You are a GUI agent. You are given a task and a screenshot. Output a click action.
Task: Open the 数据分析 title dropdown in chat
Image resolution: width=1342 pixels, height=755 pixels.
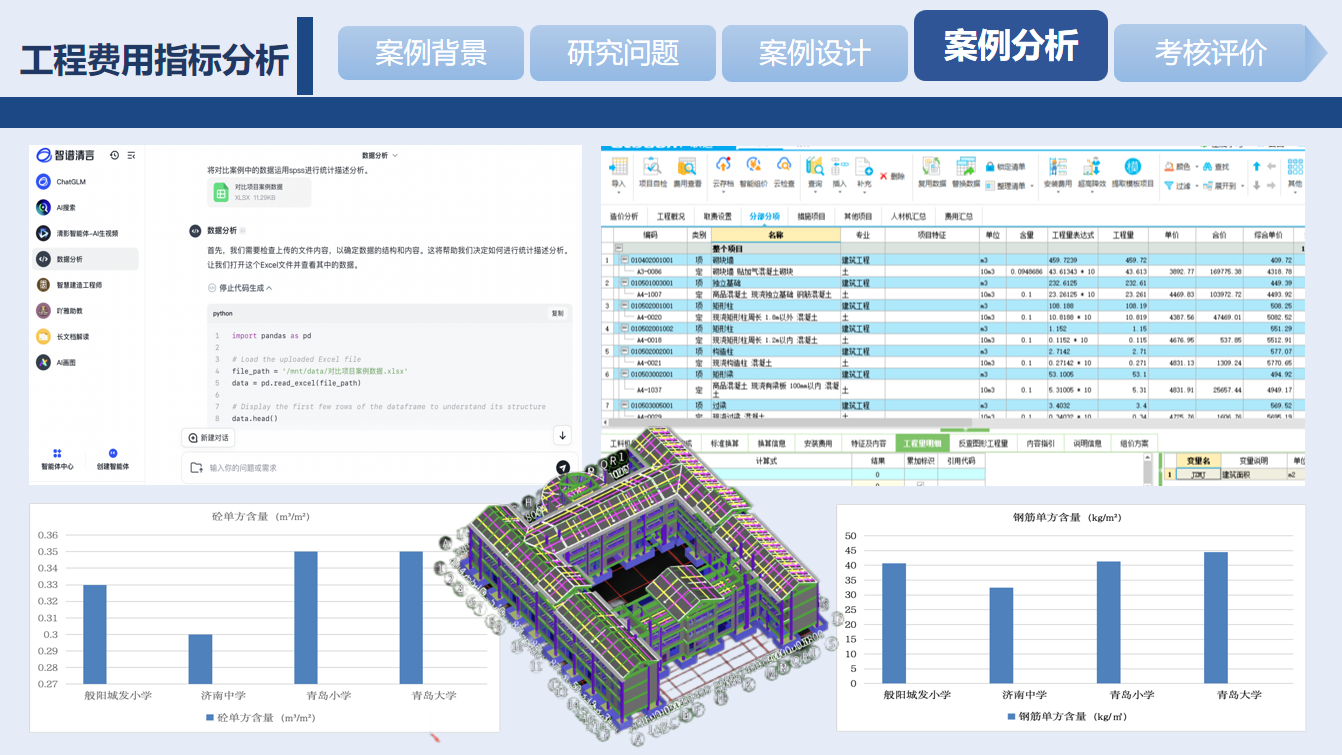point(380,155)
